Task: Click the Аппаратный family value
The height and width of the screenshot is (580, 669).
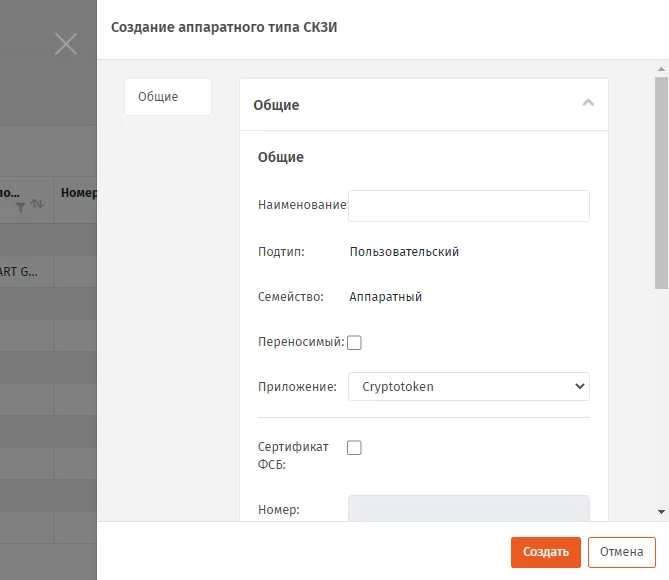Action: [385, 297]
